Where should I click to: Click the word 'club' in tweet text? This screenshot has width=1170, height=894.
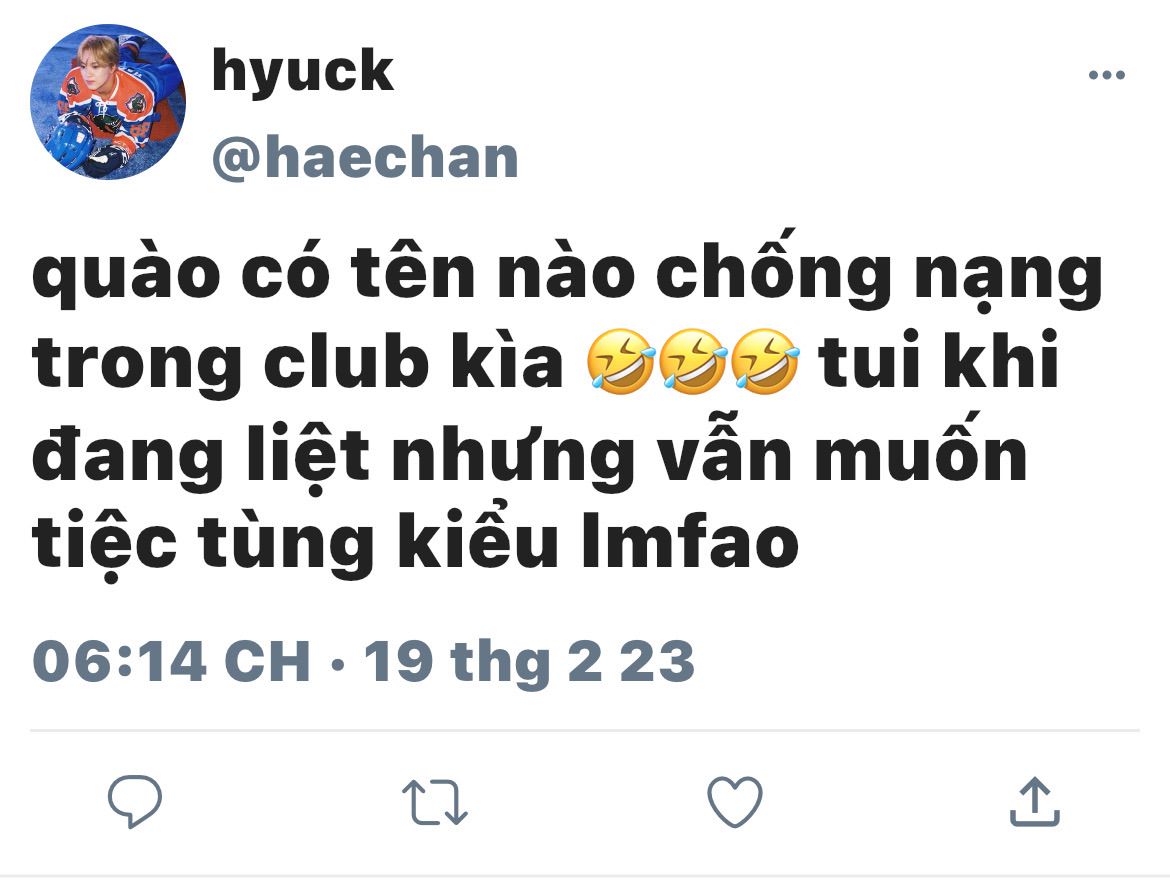tap(347, 362)
